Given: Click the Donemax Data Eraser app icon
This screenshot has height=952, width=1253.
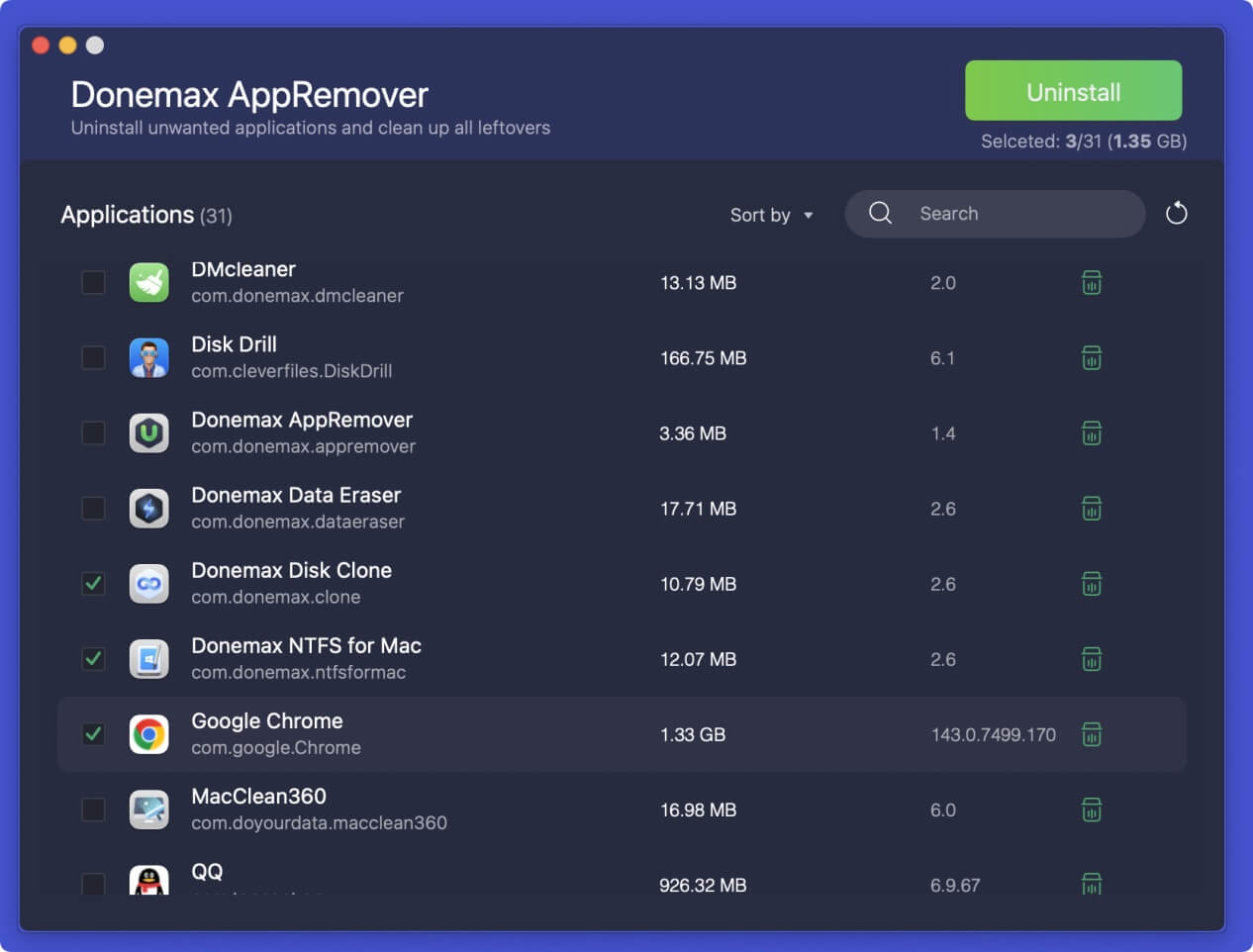Looking at the screenshot, I should [x=149, y=509].
